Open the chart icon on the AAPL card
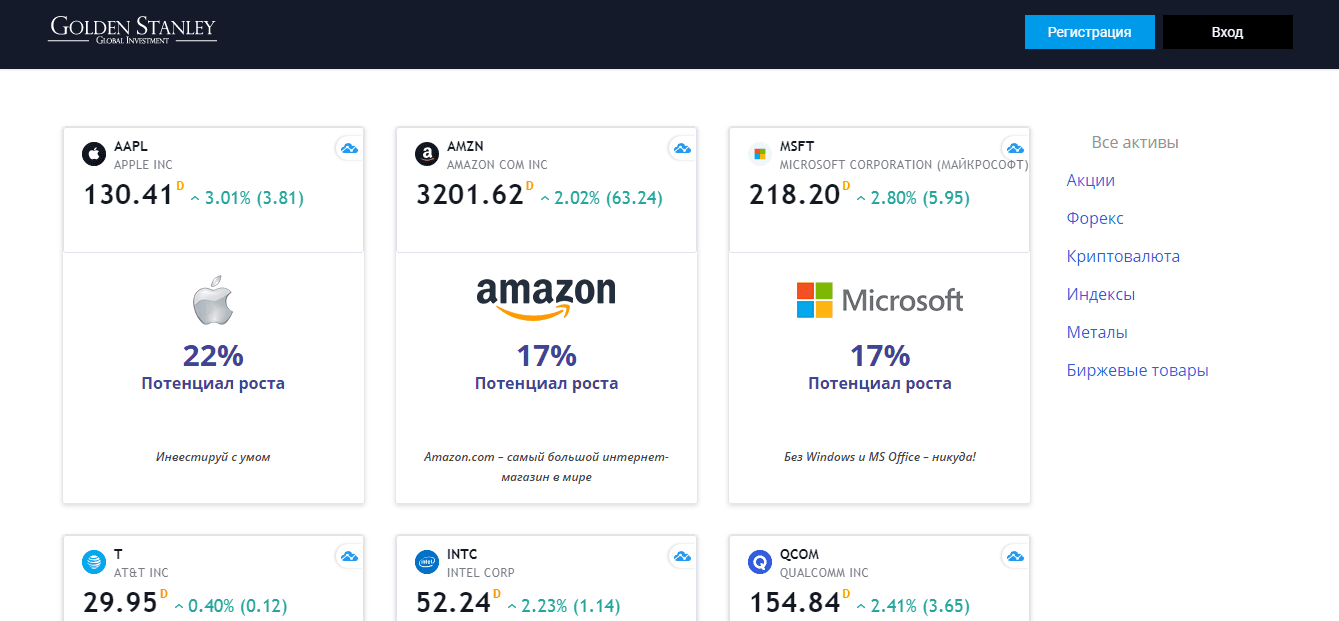This screenshot has width=1339, height=621. pos(349,148)
